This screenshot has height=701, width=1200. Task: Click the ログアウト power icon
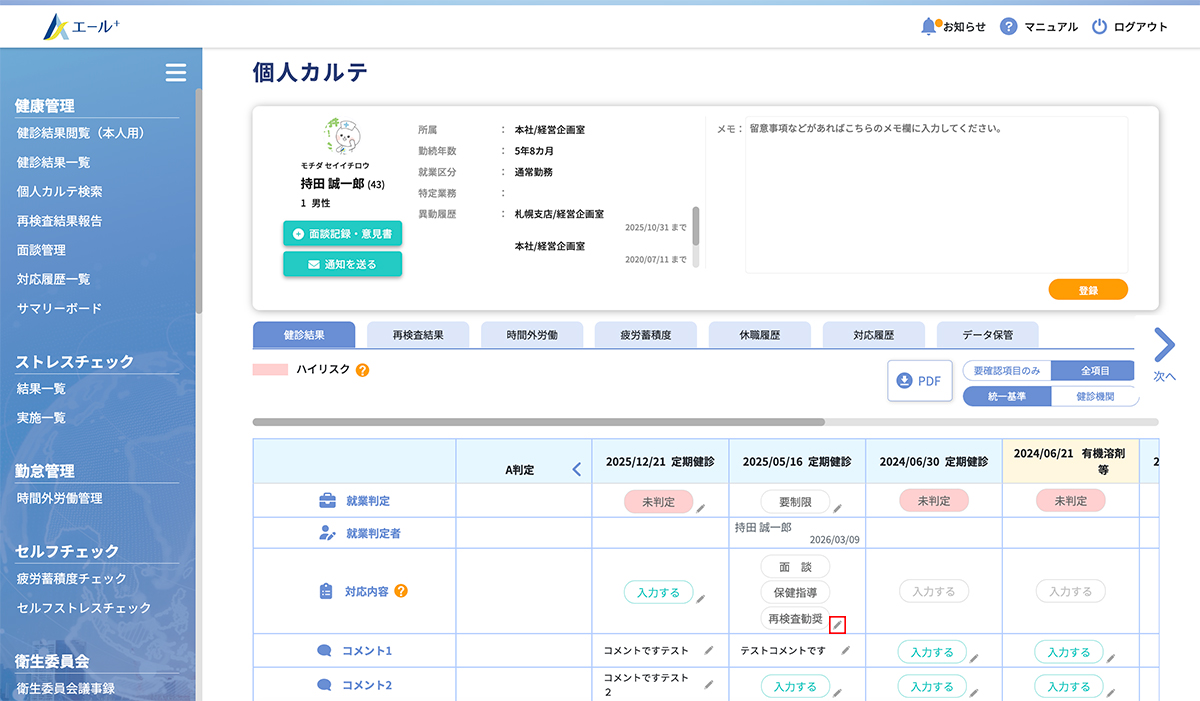click(1099, 27)
